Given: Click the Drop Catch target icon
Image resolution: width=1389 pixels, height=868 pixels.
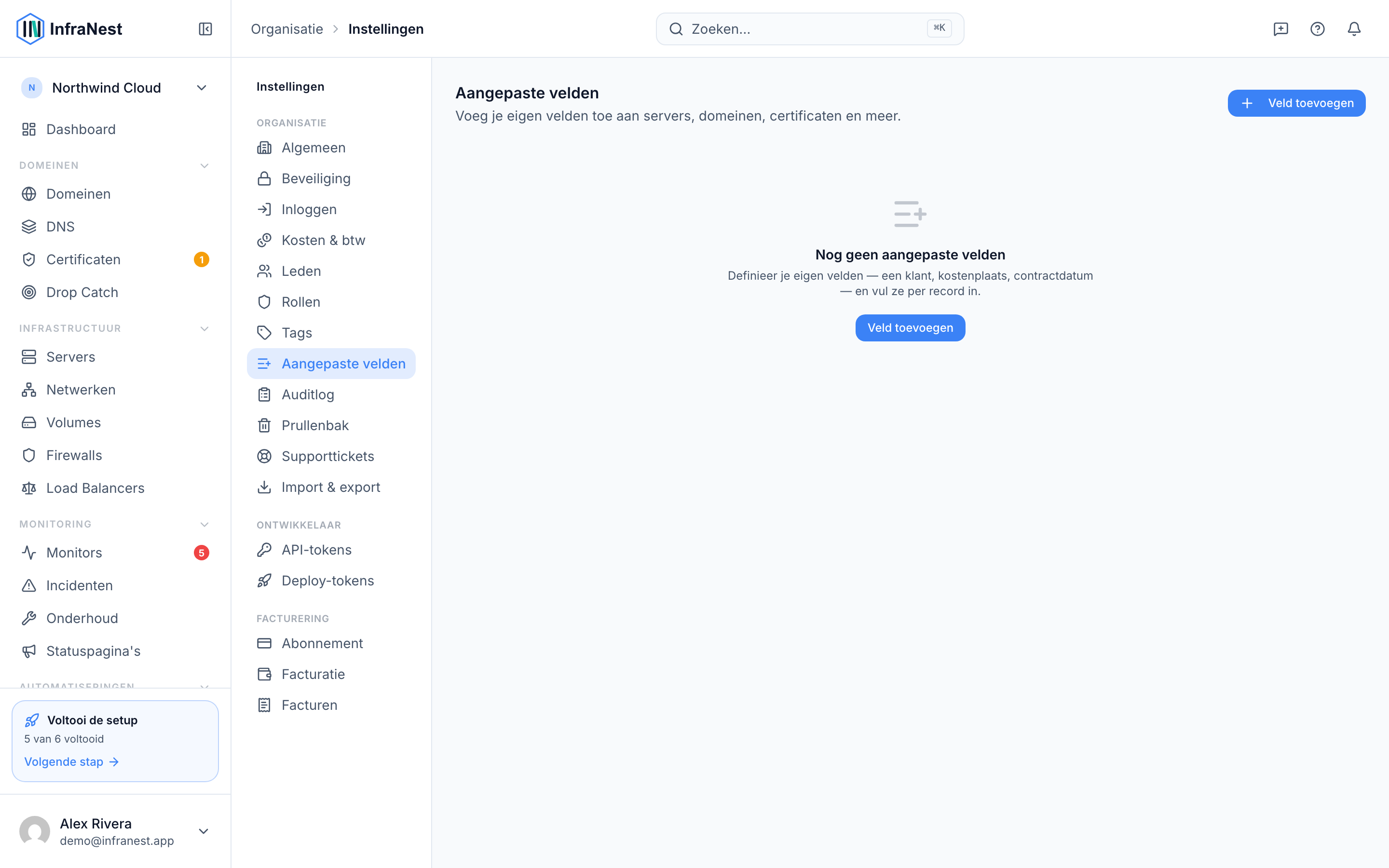Looking at the screenshot, I should (x=29, y=292).
